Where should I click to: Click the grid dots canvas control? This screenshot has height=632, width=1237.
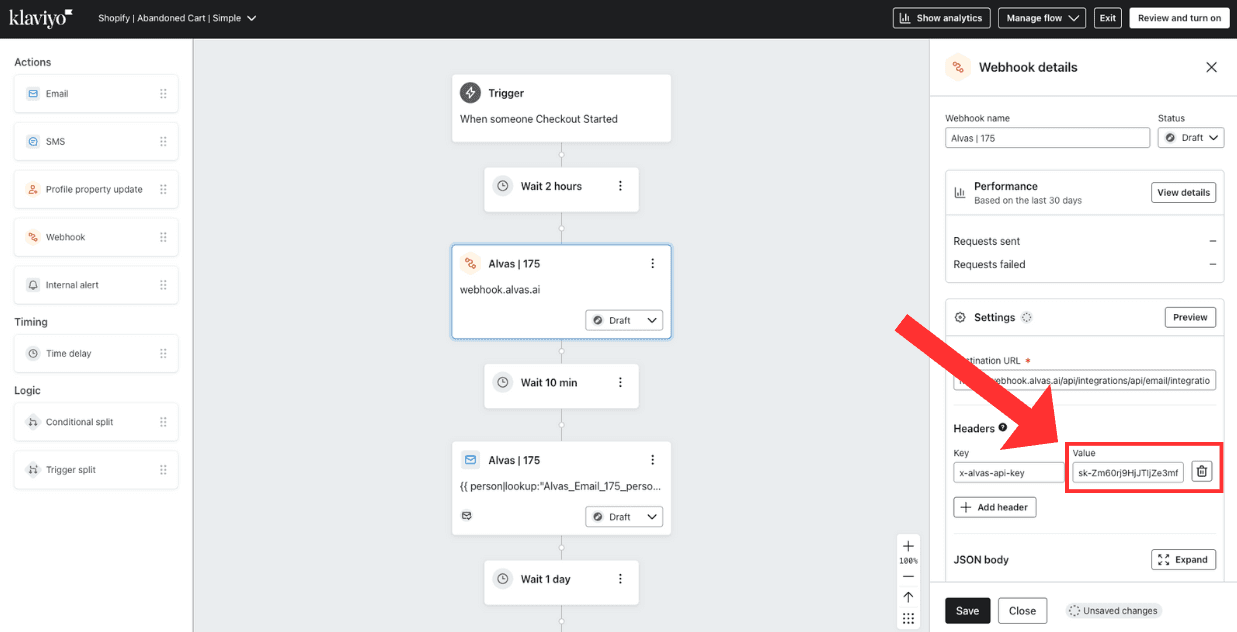point(908,619)
